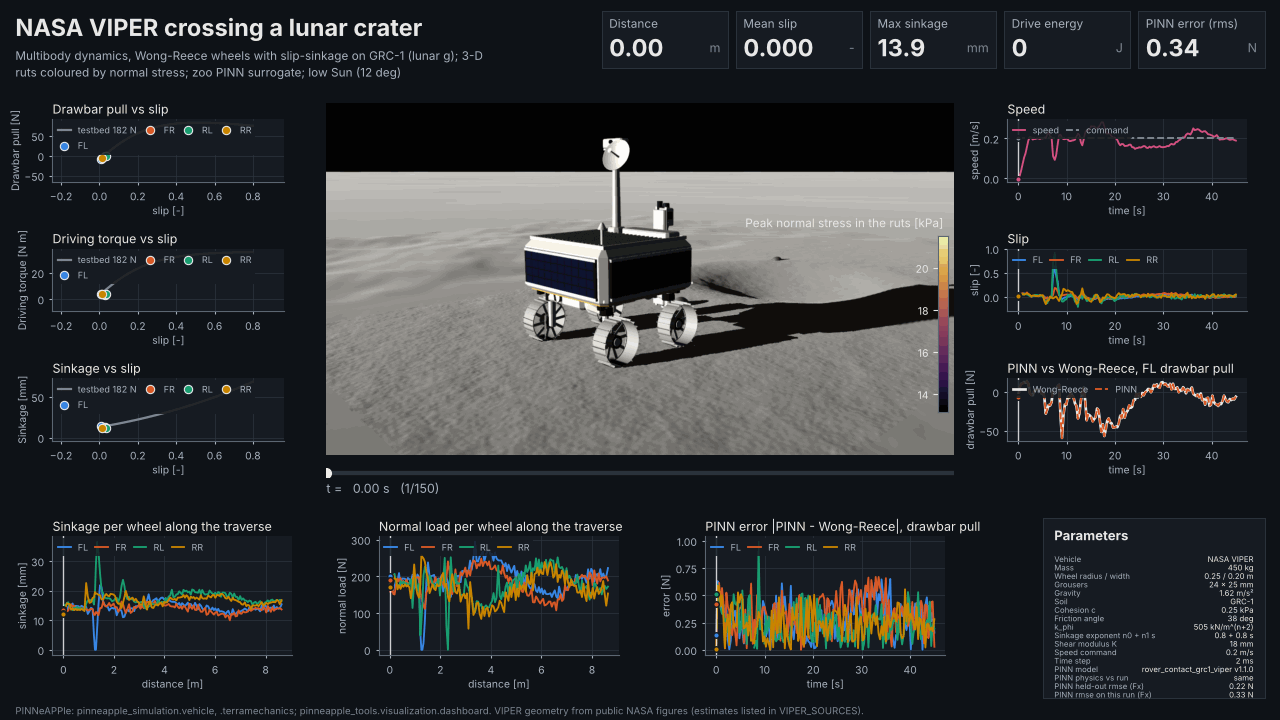Viewport: 1280px width, 720px height.
Task: Click the PINN vs Wong-Reece chart title
Action: (1121, 369)
